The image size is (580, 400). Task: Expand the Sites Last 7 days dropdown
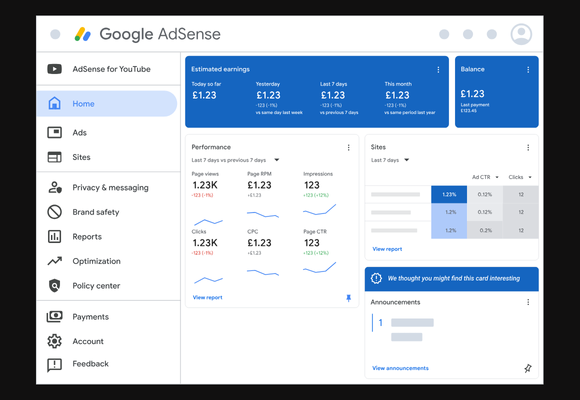(x=407, y=160)
